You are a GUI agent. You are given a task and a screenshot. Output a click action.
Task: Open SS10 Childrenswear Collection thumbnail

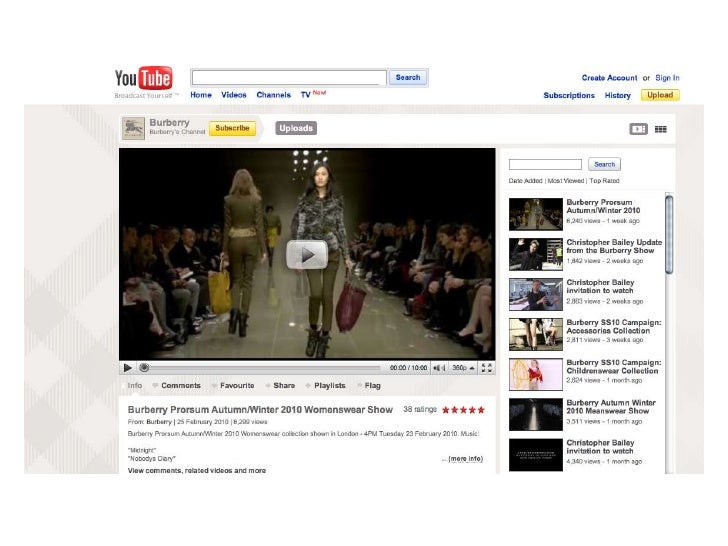536,374
